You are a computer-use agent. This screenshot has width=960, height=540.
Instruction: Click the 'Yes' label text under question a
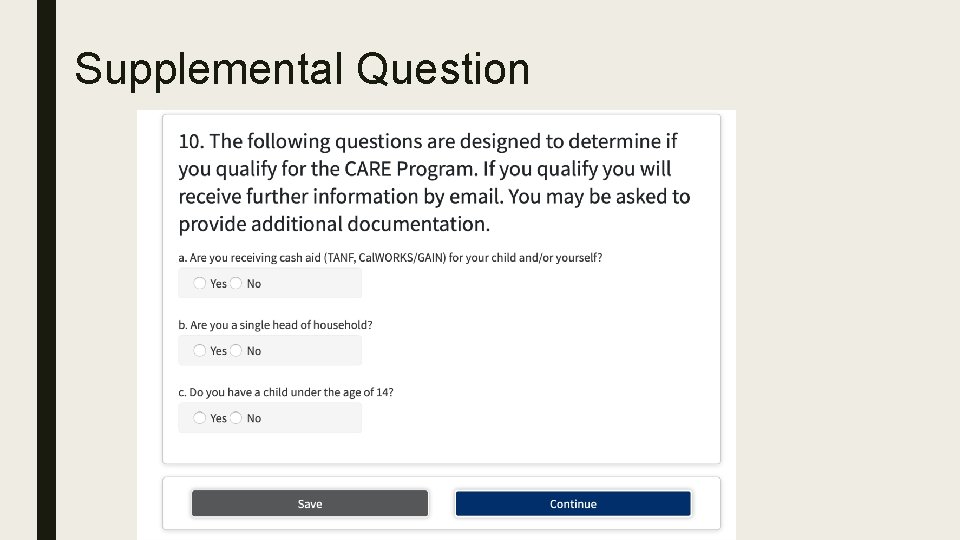[x=219, y=284]
